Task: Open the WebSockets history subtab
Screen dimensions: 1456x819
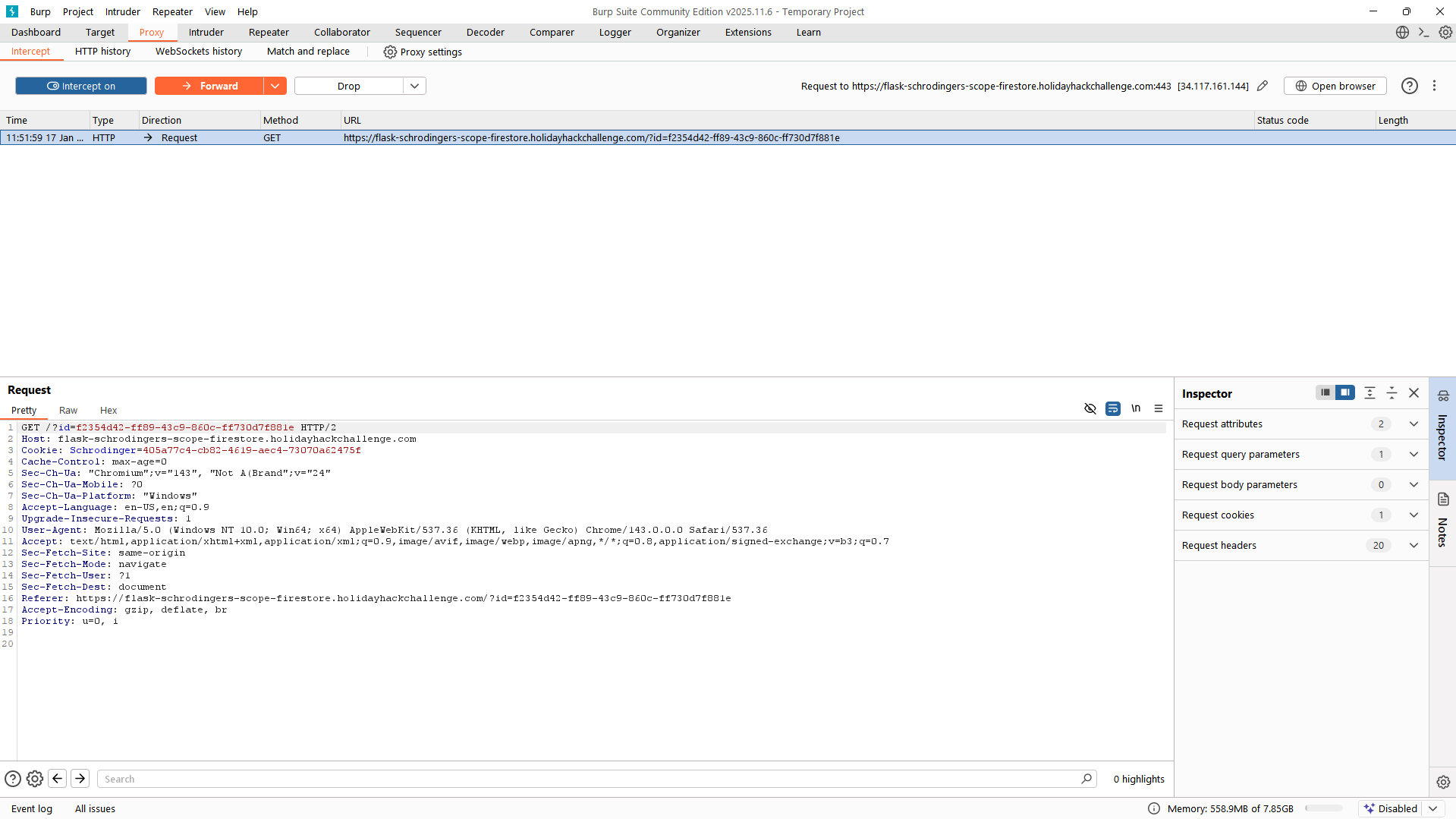Action: click(199, 51)
